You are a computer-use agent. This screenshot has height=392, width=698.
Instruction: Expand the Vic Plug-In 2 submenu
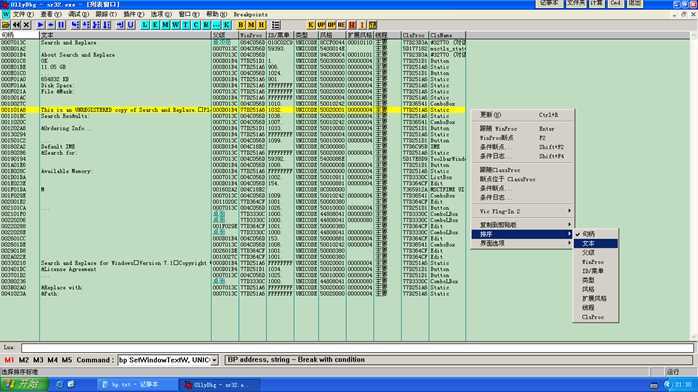[522, 211]
